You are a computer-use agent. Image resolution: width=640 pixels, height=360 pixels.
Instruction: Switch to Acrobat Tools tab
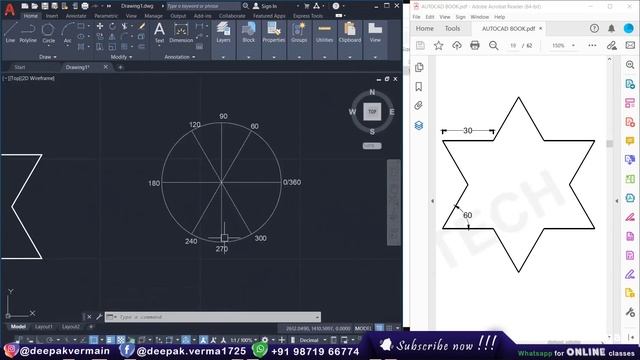pyautogui.click(x=452, y=29)
